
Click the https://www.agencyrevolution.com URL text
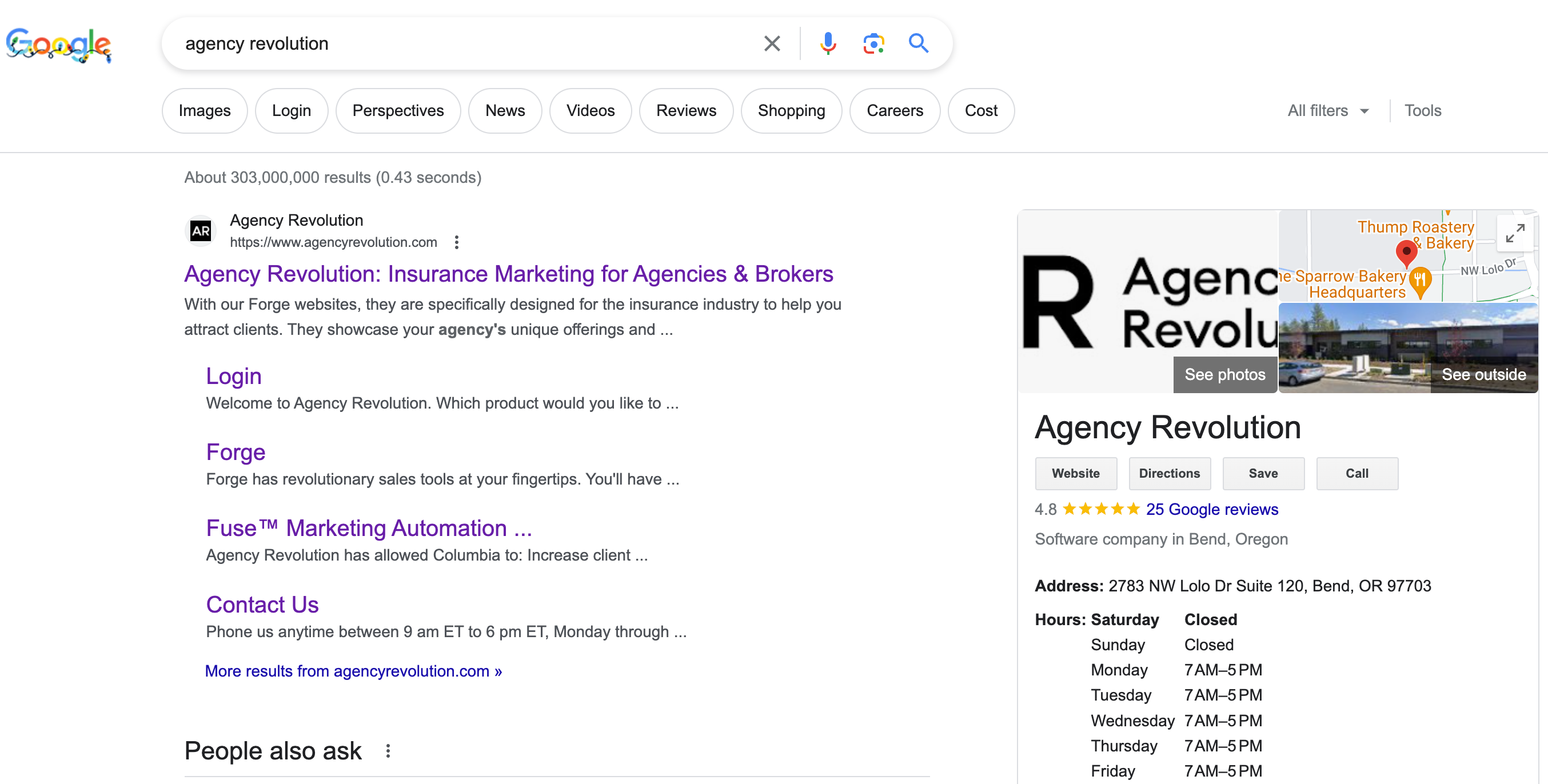[333, 242]
